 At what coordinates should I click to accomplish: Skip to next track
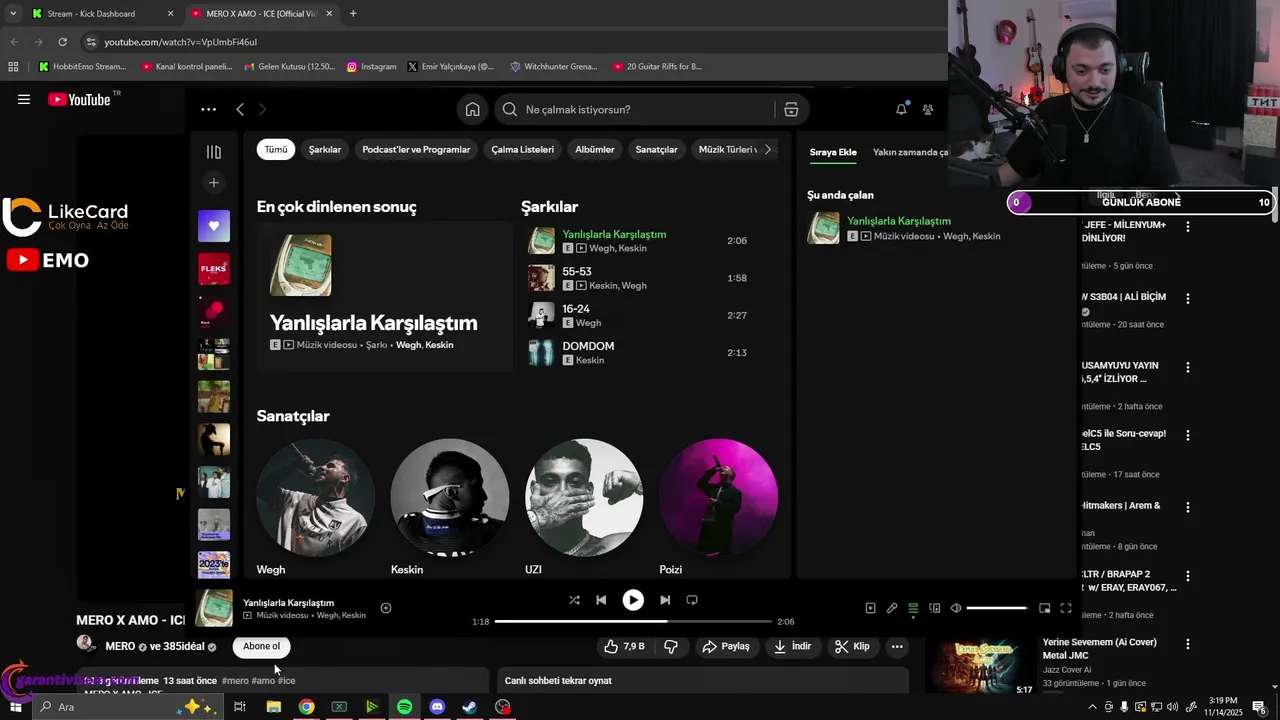tap(665, 600)
